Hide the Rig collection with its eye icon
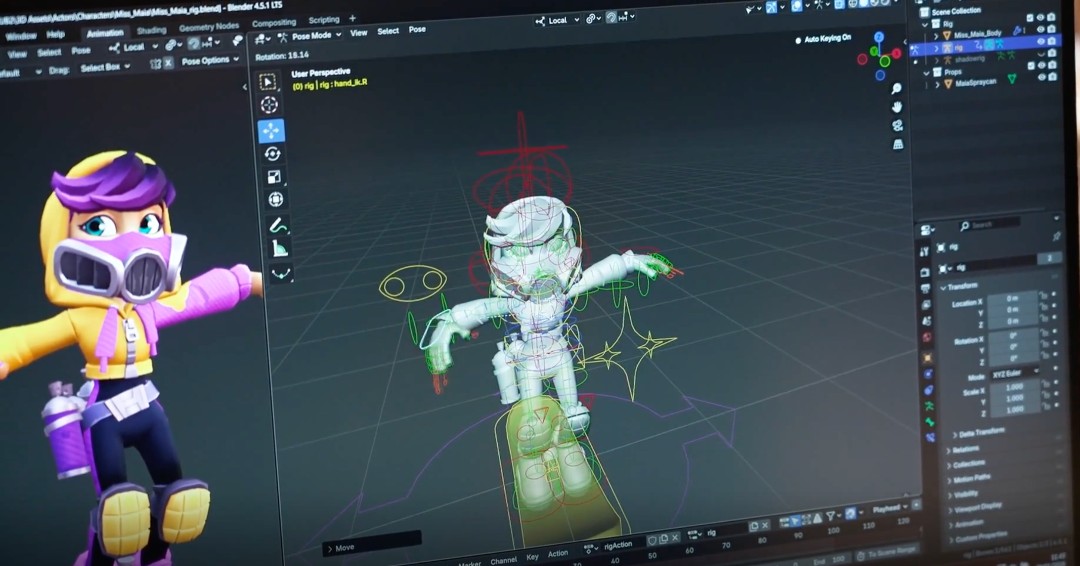The image size is (1080, 566). point(1041,18)
